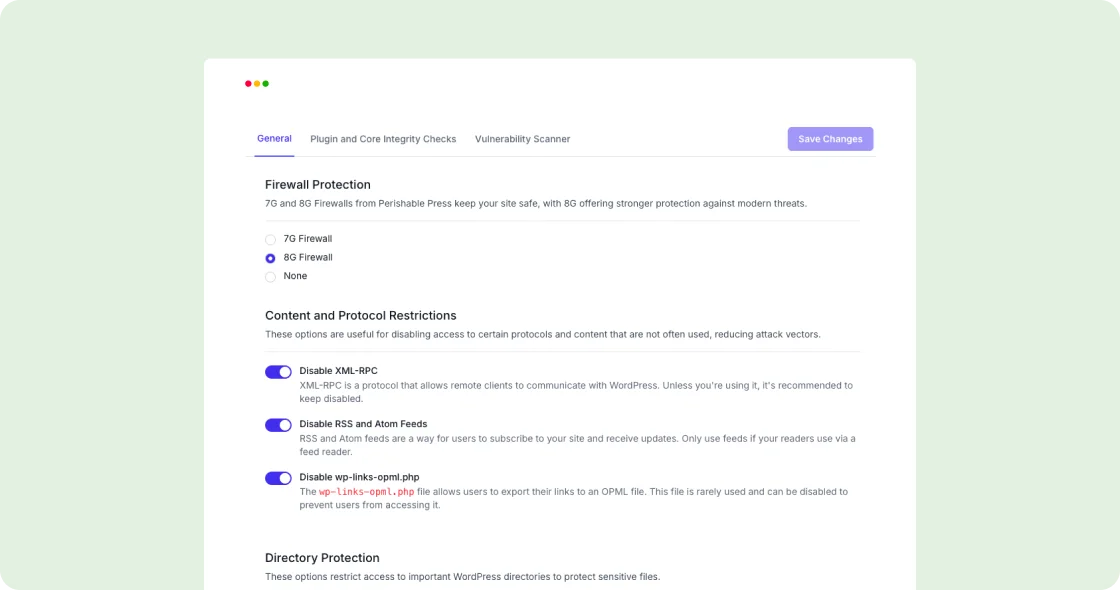Viewport: 1120px width, 590px height.
Task: Switch to the General tab
Action: pos(274,139)
